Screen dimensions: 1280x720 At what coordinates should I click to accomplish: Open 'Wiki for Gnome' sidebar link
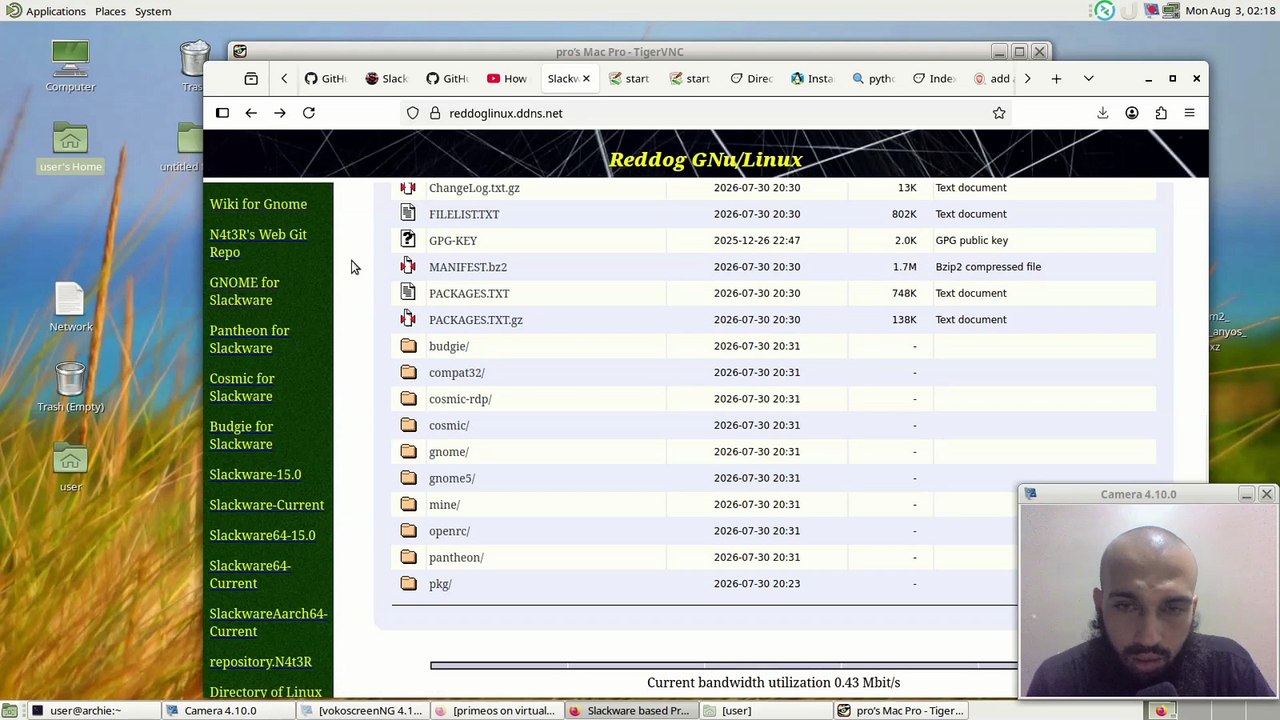258,204
